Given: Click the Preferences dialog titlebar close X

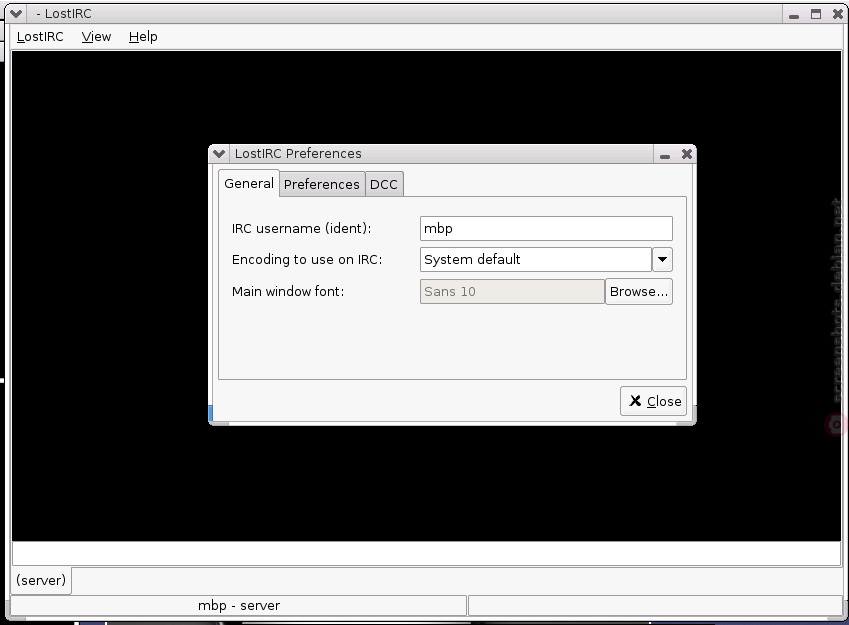Looking at the screenshot, I should (687, 154).
